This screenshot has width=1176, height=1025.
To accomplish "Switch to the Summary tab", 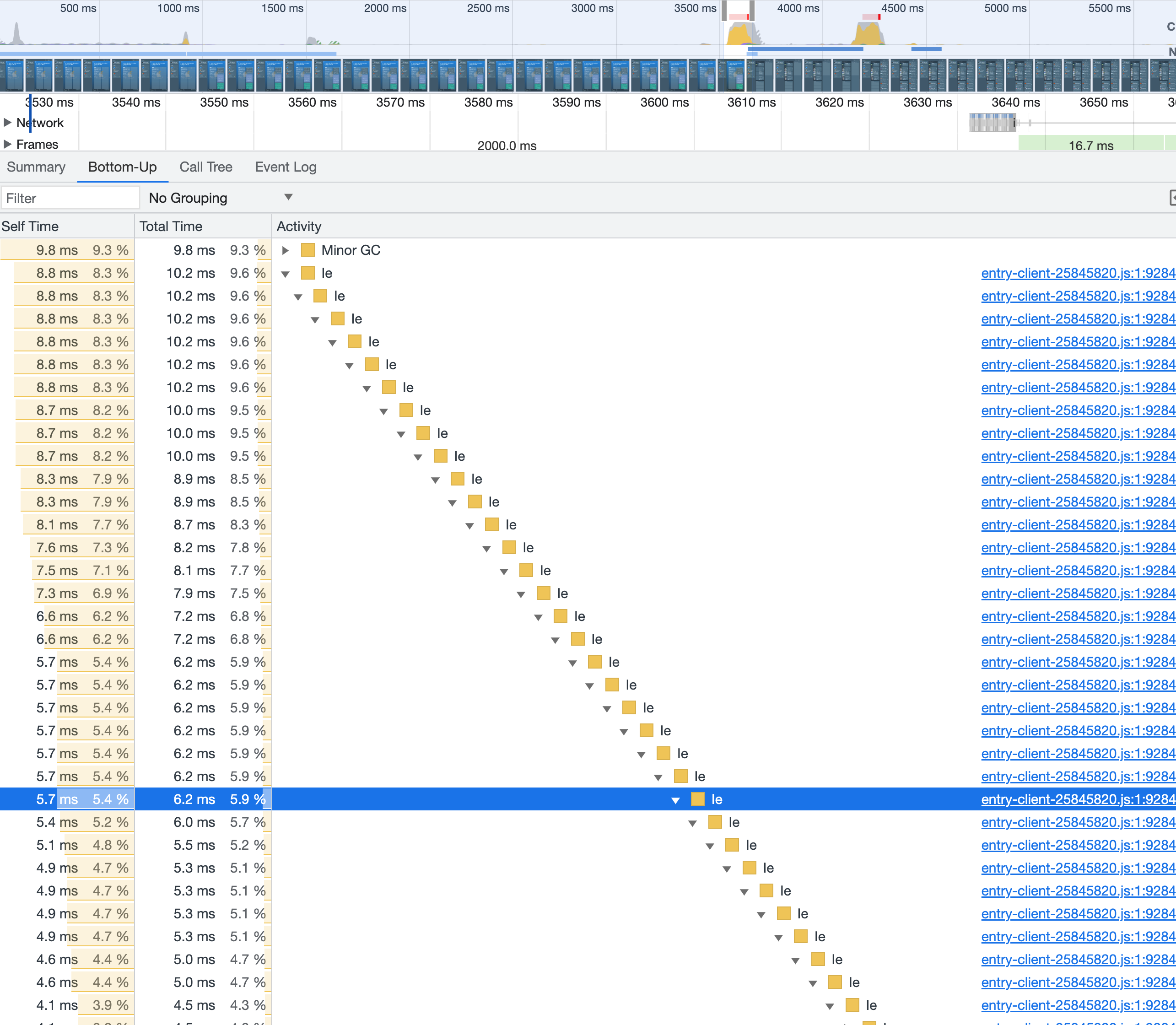I will (36, 167).
